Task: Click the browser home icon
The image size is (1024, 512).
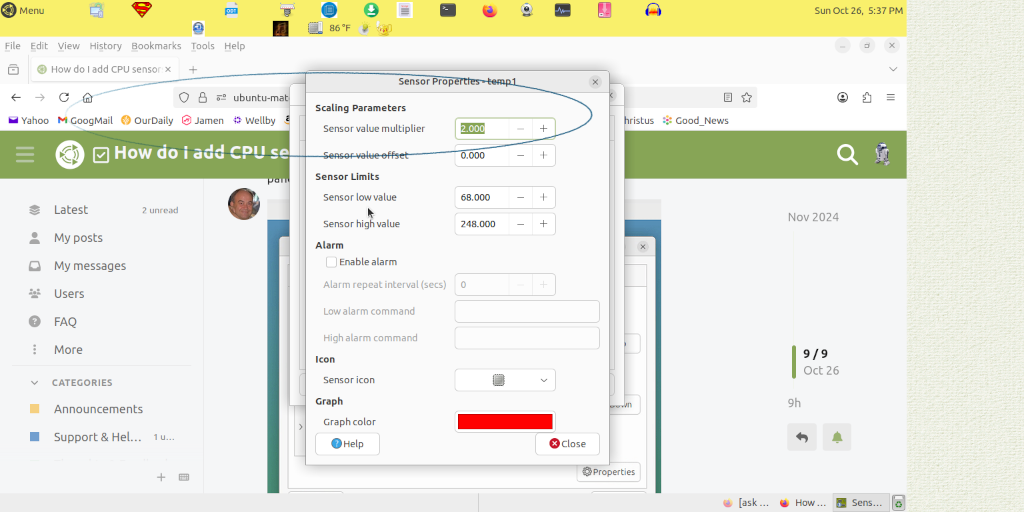Action: (88, 97)
